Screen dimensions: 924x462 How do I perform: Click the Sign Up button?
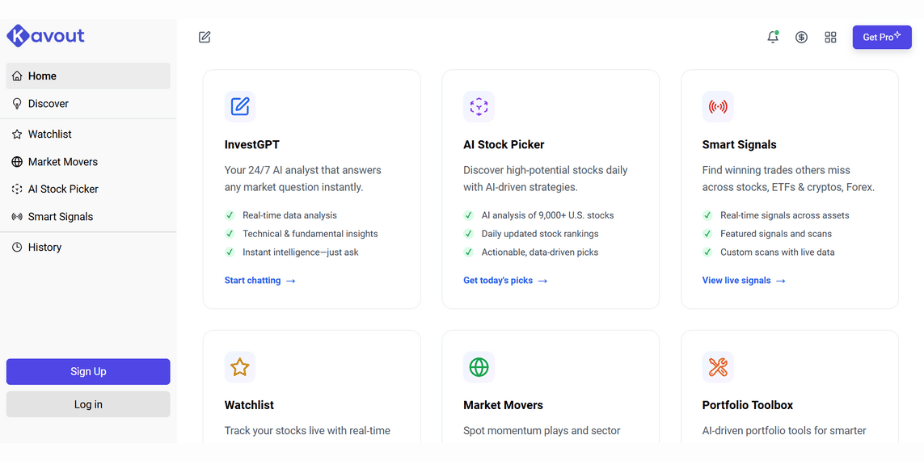pos(88,372)
